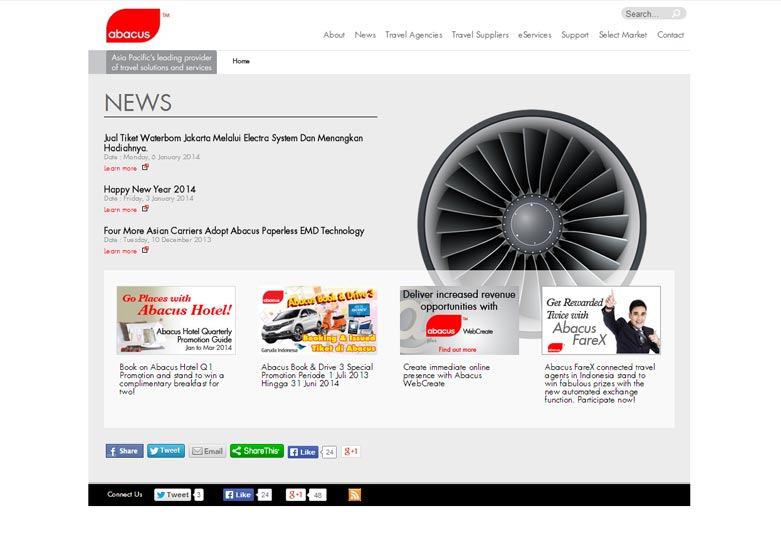Open external link icon under Happy New Year
Image resolution: width=781 pixels, height=536 pixels.
(x=145, y=209)
